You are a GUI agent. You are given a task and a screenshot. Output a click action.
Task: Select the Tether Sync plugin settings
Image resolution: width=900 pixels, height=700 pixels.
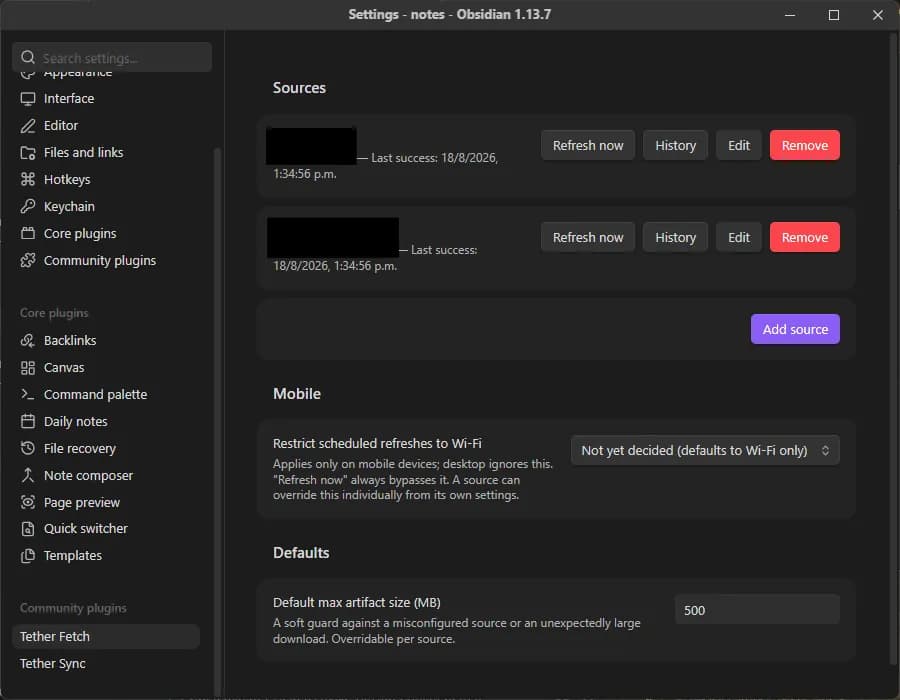click(106, 664)
